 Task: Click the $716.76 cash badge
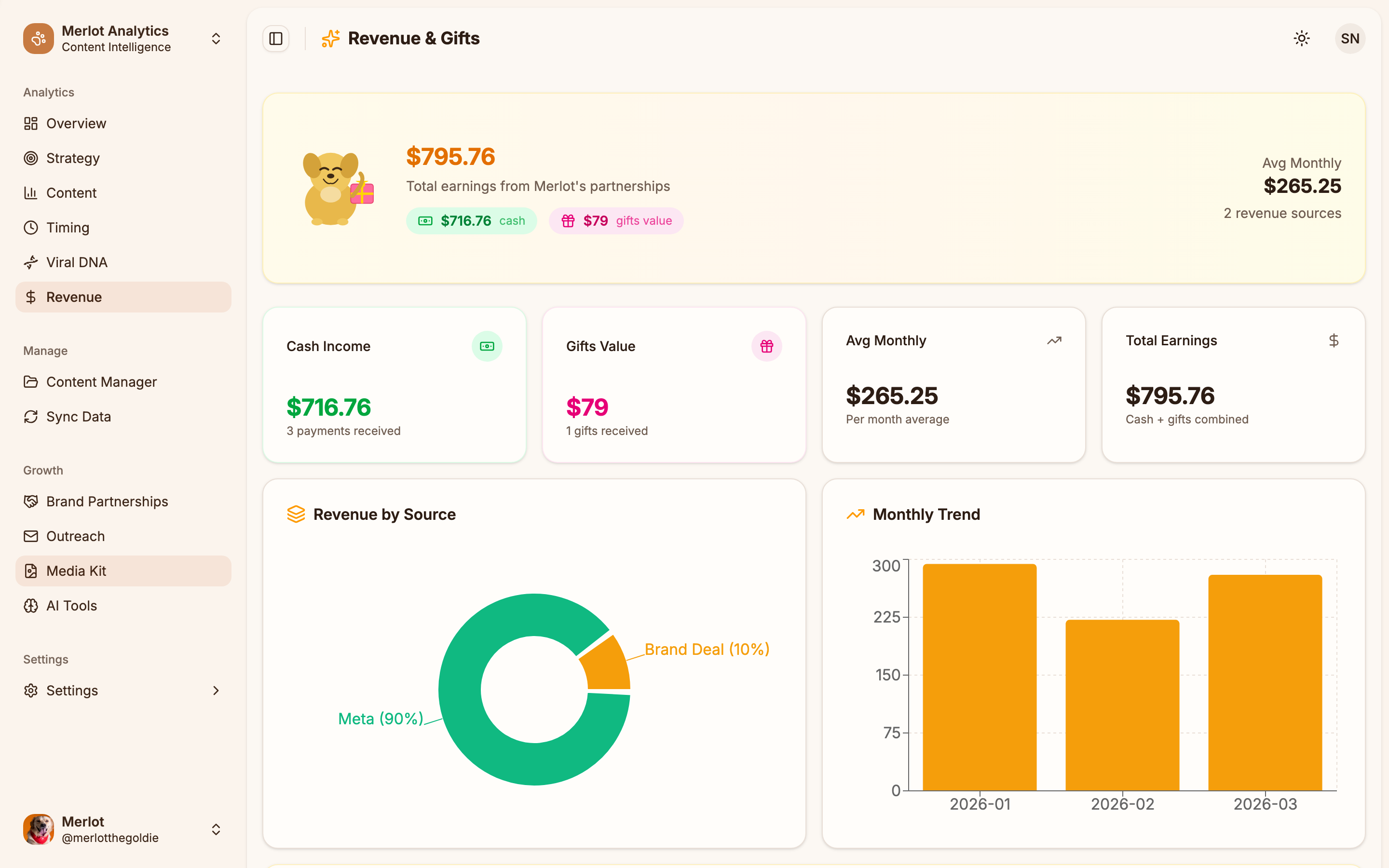click(471, 220)
